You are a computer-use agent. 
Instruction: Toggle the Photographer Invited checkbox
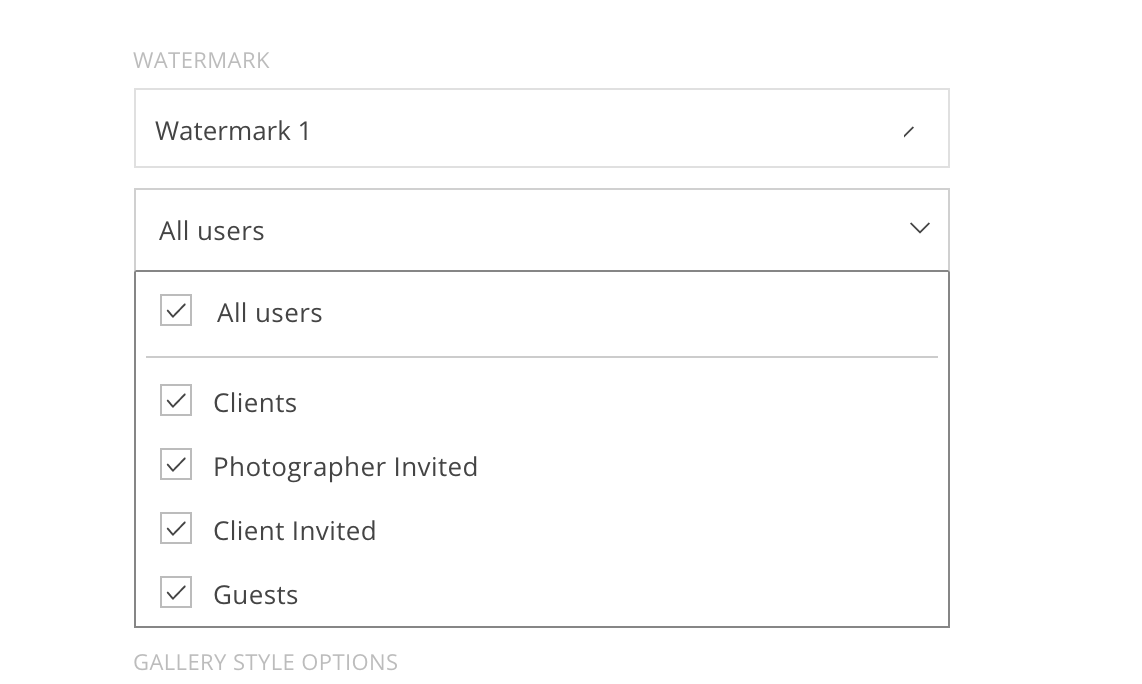point(176,465)
